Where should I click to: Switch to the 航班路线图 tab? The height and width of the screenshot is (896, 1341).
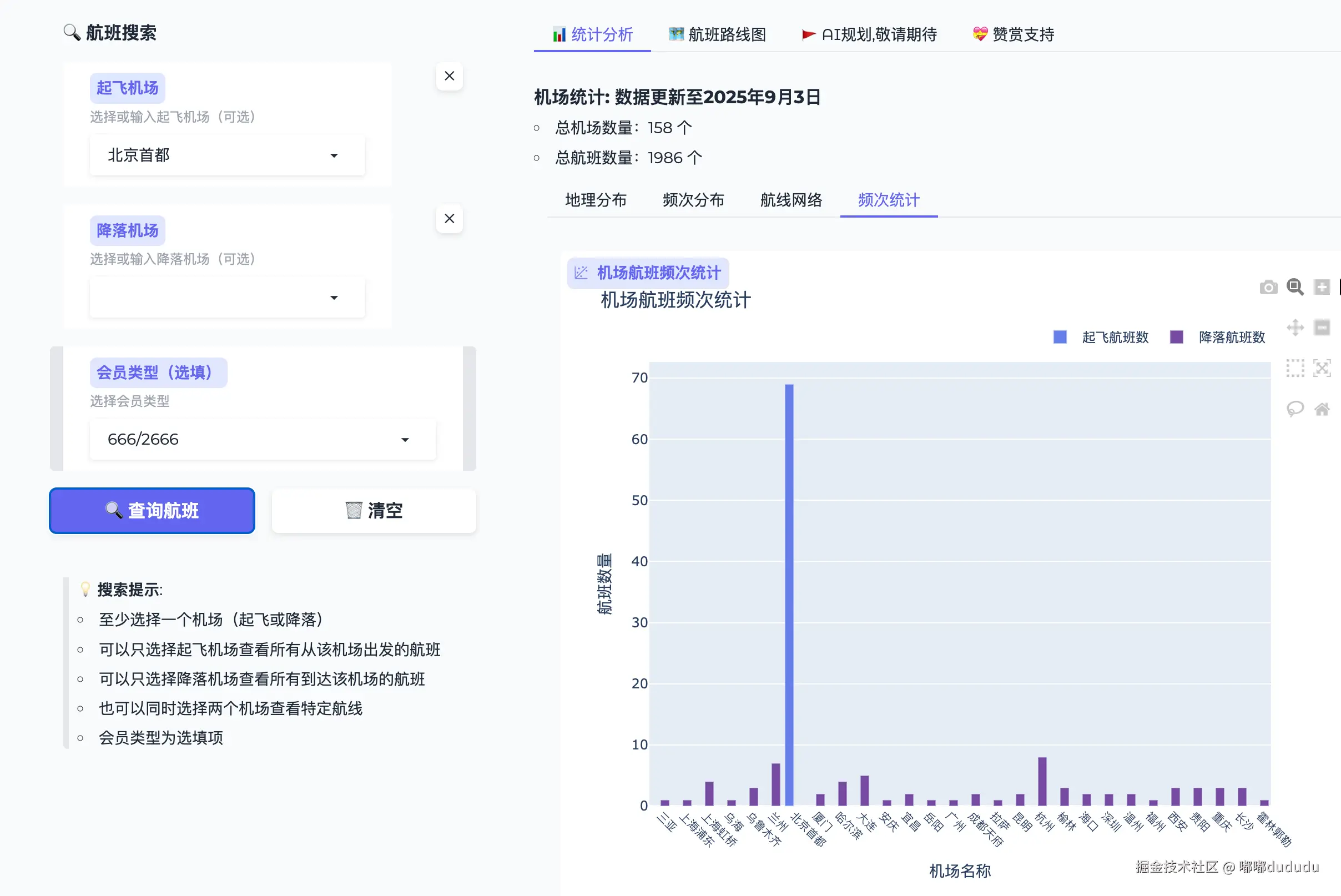click(x=717, y=34)
